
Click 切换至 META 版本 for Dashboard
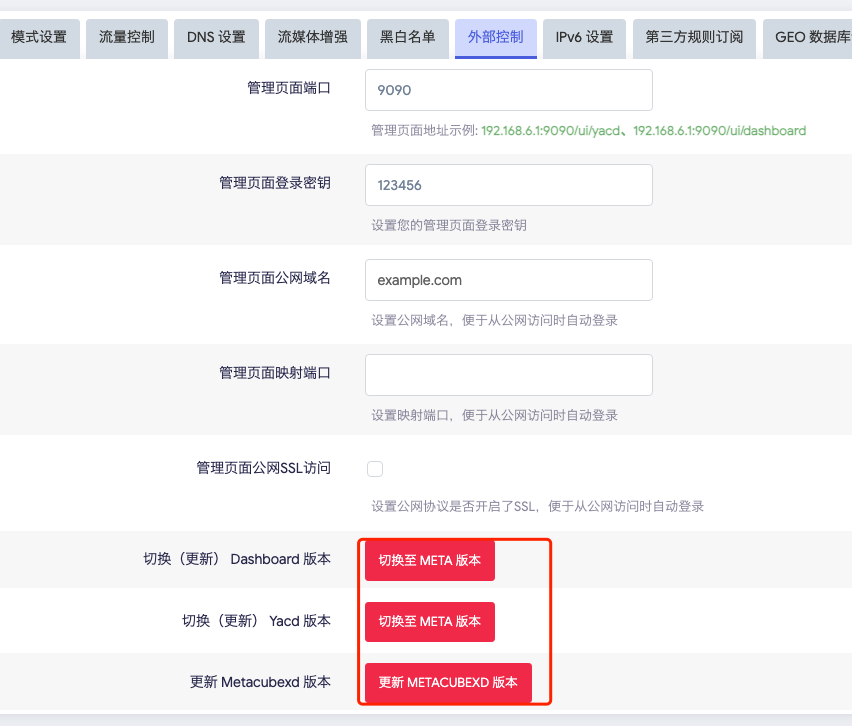(x=429, y=560)
